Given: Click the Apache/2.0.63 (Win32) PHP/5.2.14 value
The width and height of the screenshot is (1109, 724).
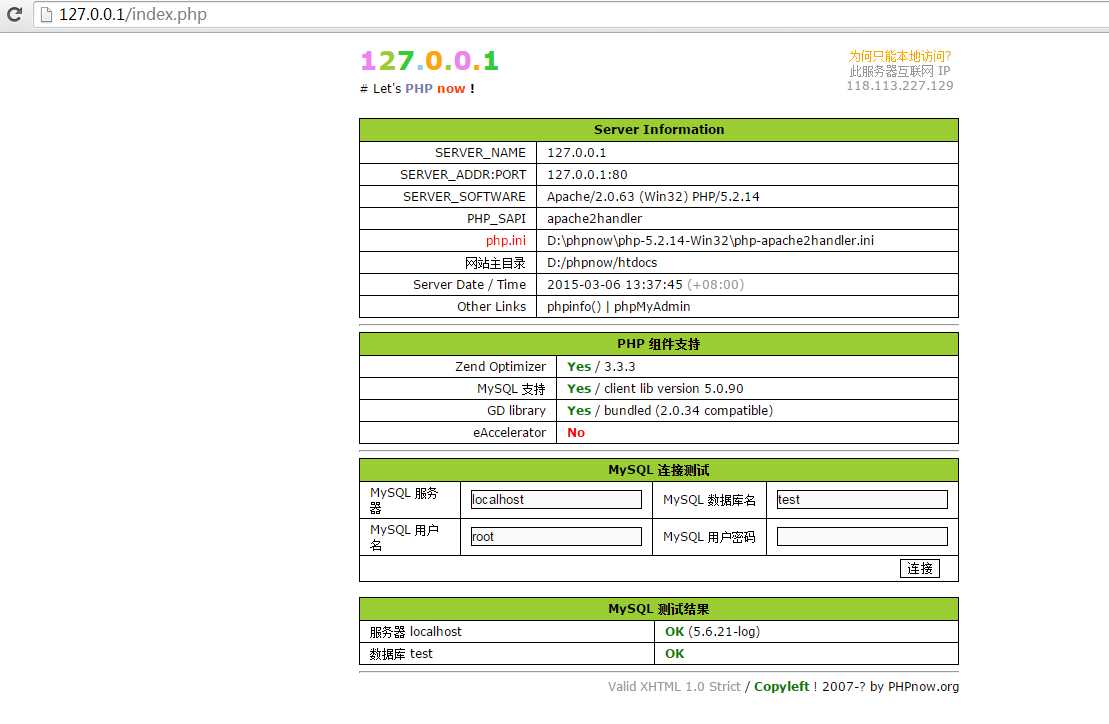Looking at the screenshot, I should pyautogui.click(x=653, y=197).
